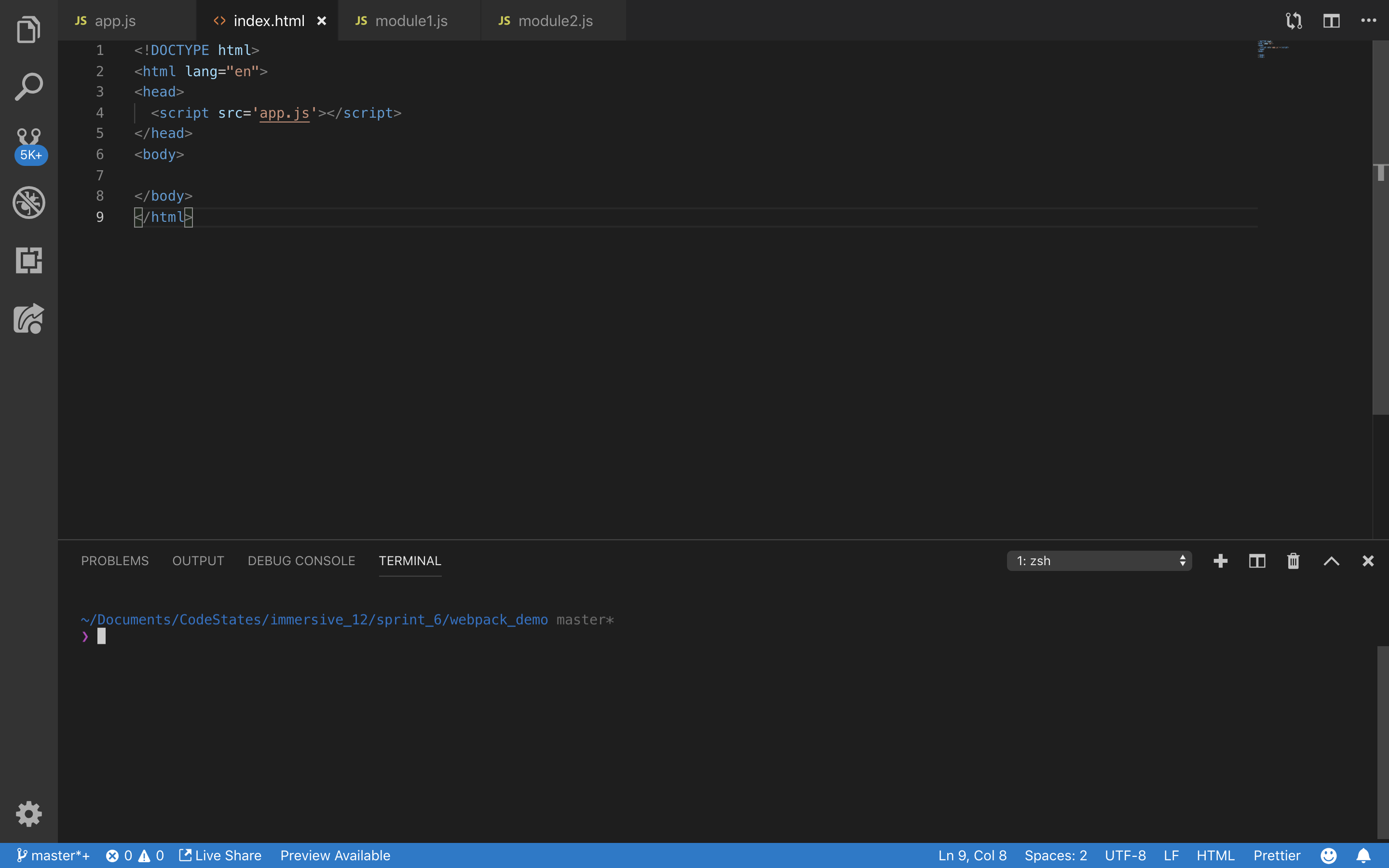Open the terminal selector '1: zsh' dropdown

coord(1099,561)
